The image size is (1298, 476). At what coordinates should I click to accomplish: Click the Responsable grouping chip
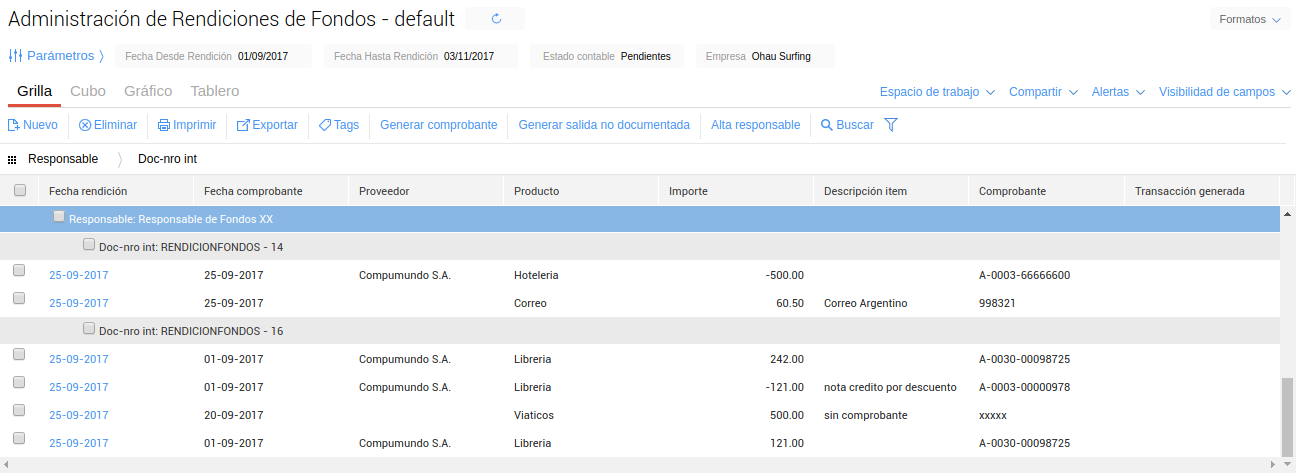[63, 159]
